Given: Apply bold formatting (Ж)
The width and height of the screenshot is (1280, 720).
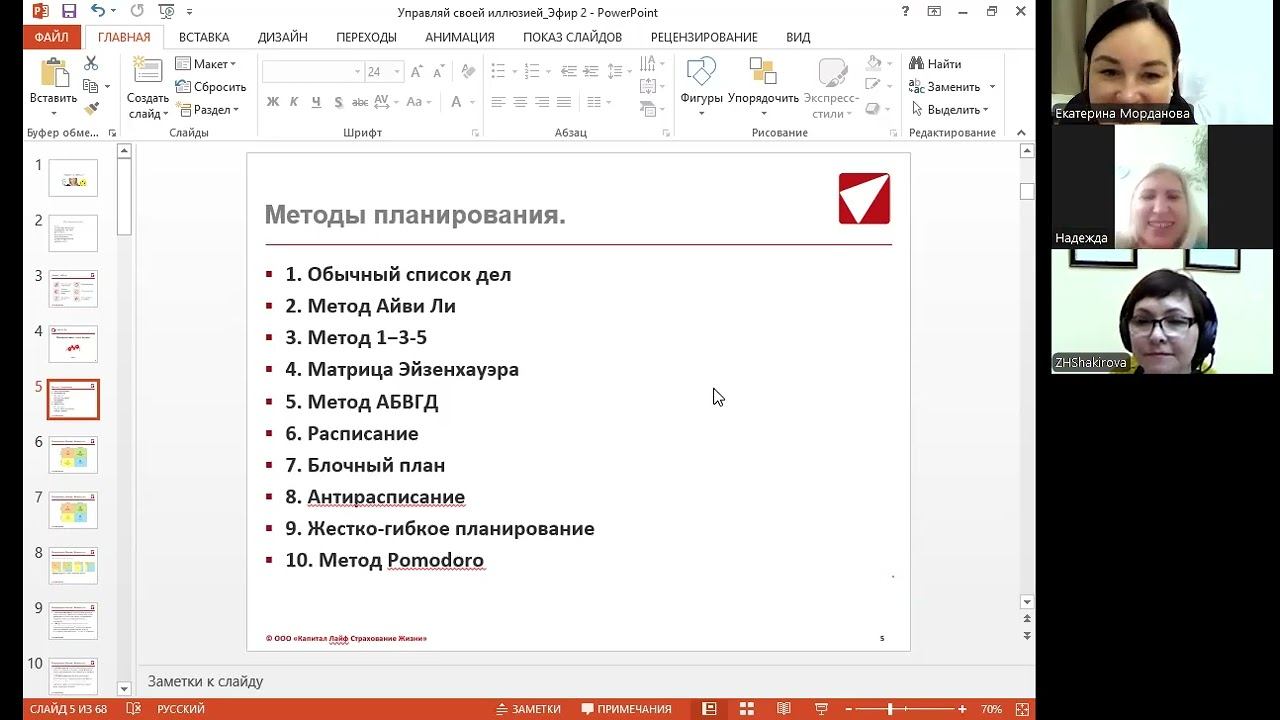Looking at the screenshot, I should coord(273,102).
